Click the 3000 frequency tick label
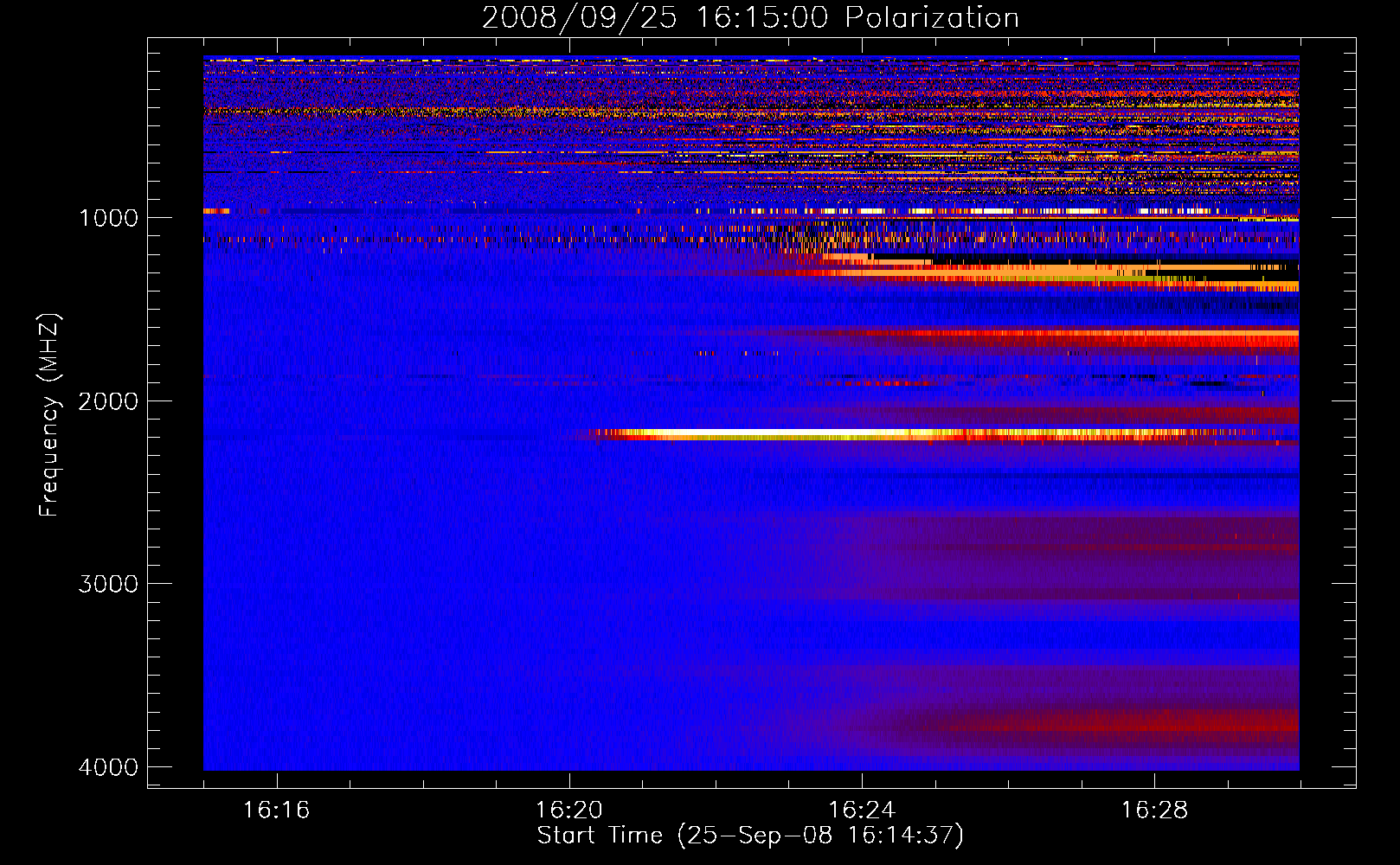The image size is (1400, 865). tap(108, 584)
